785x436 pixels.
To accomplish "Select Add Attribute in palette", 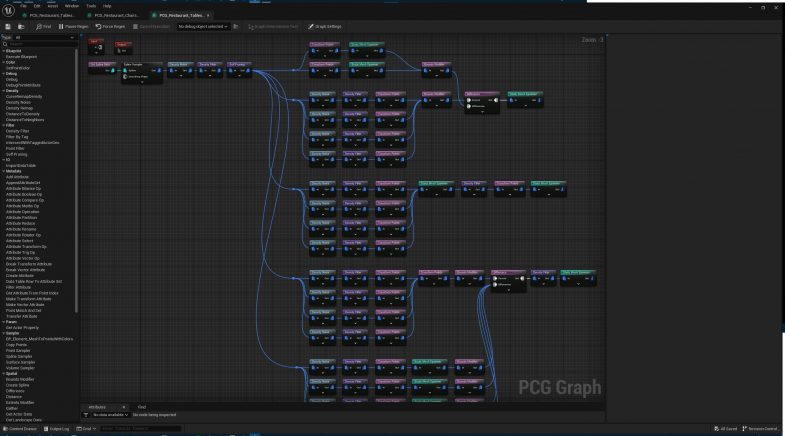I will [17, 177].
